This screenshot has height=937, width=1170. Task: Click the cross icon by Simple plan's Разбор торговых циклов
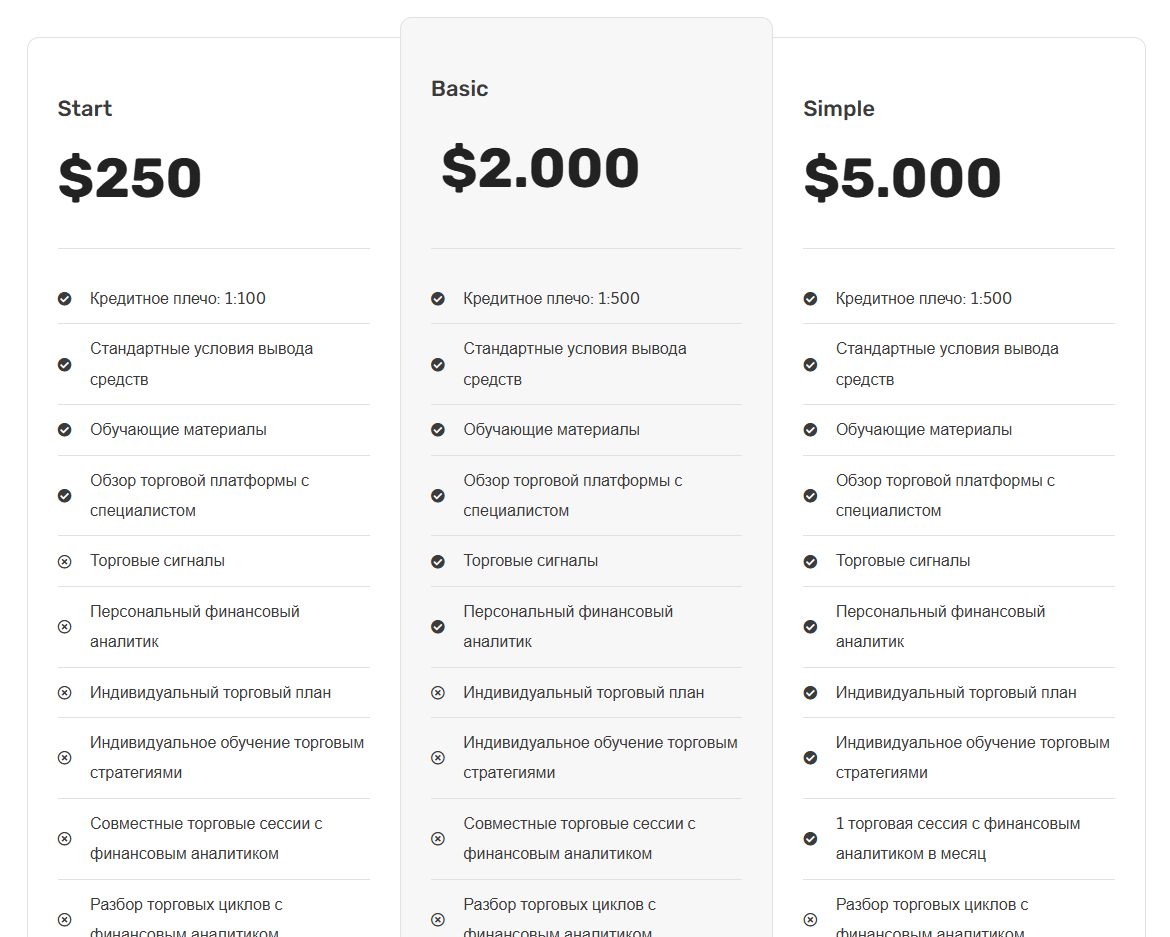810,920
